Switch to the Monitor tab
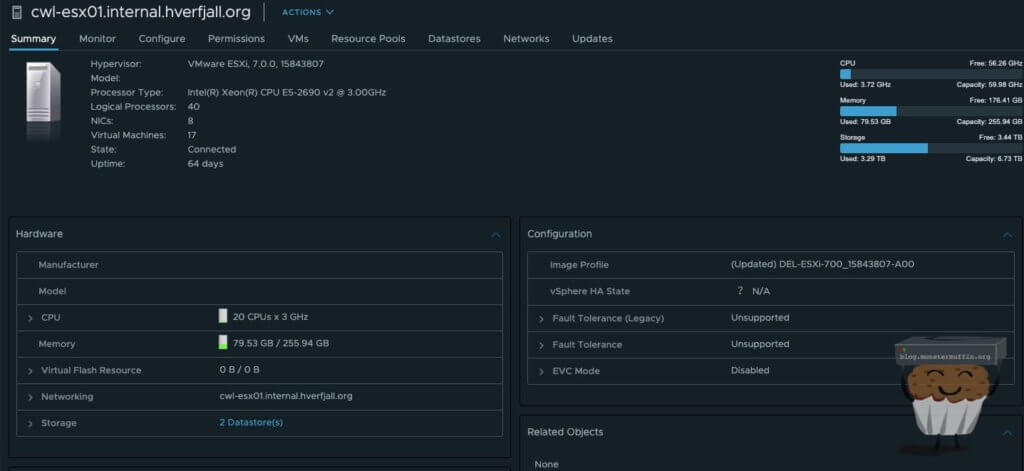The width and height of the screenshot is (1024, 471). tap(98, 39)
